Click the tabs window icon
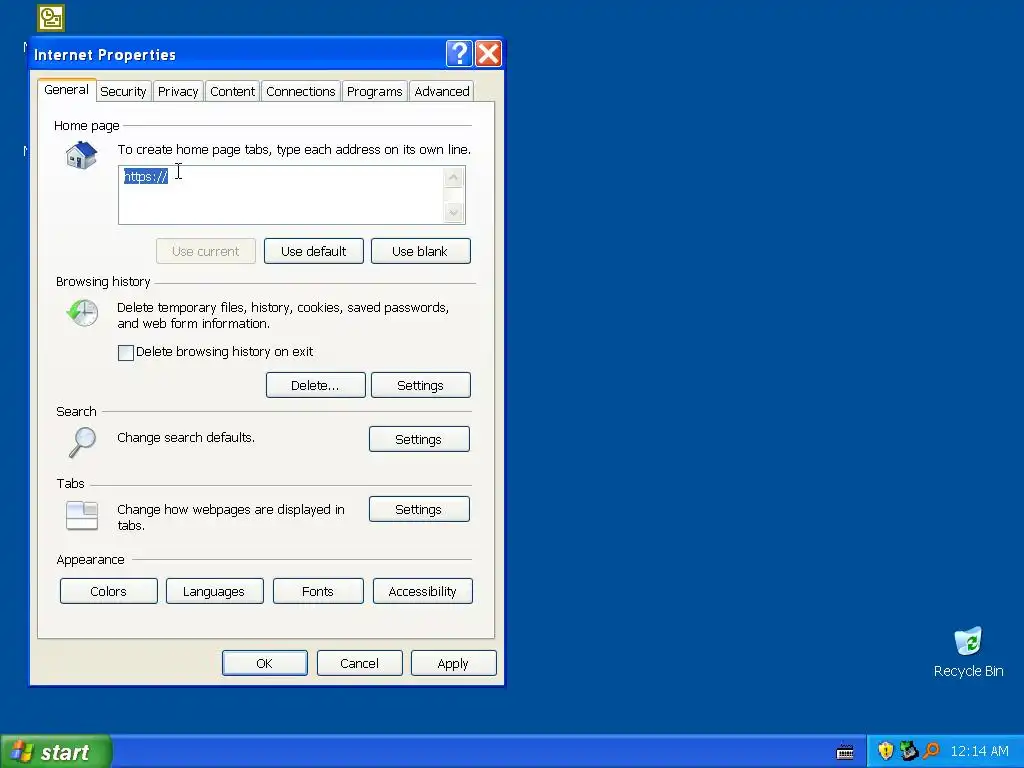Screen dimensions: 1024x768 coord(82,515)
